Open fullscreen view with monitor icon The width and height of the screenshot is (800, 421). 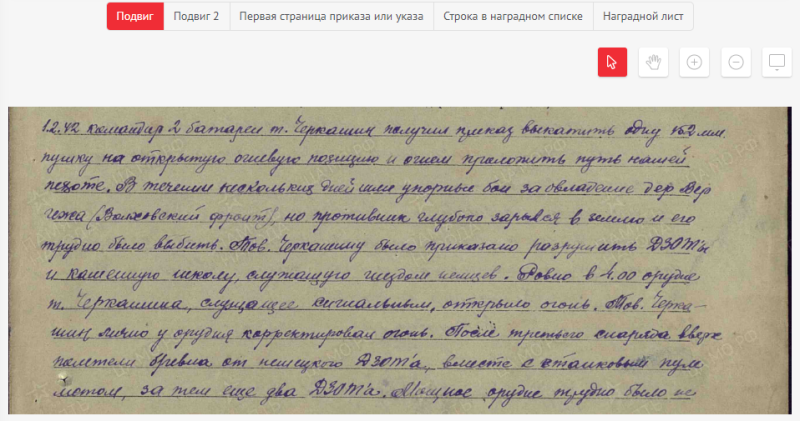point(777,62)
